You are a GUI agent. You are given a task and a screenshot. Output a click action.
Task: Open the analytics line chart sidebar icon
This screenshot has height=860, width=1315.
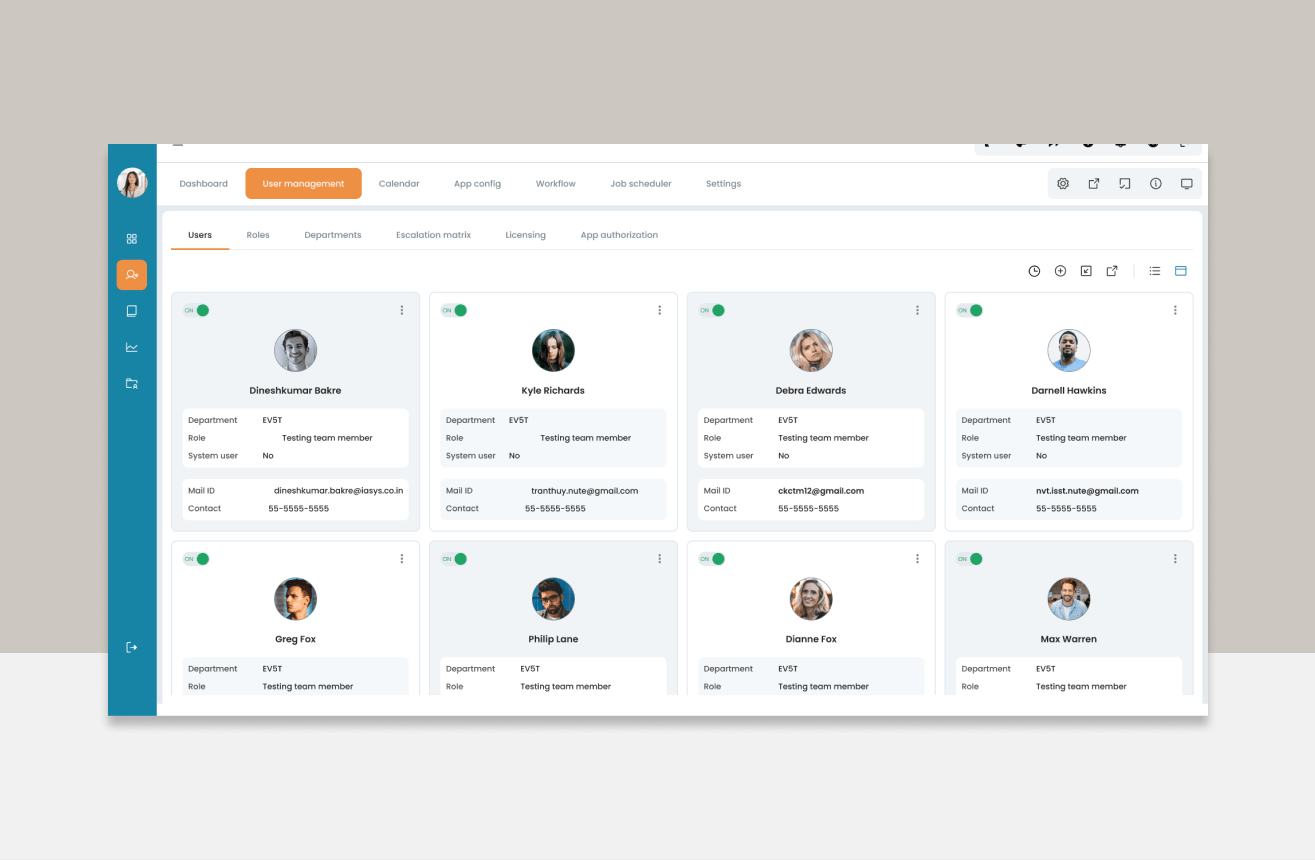coord(131,348)
